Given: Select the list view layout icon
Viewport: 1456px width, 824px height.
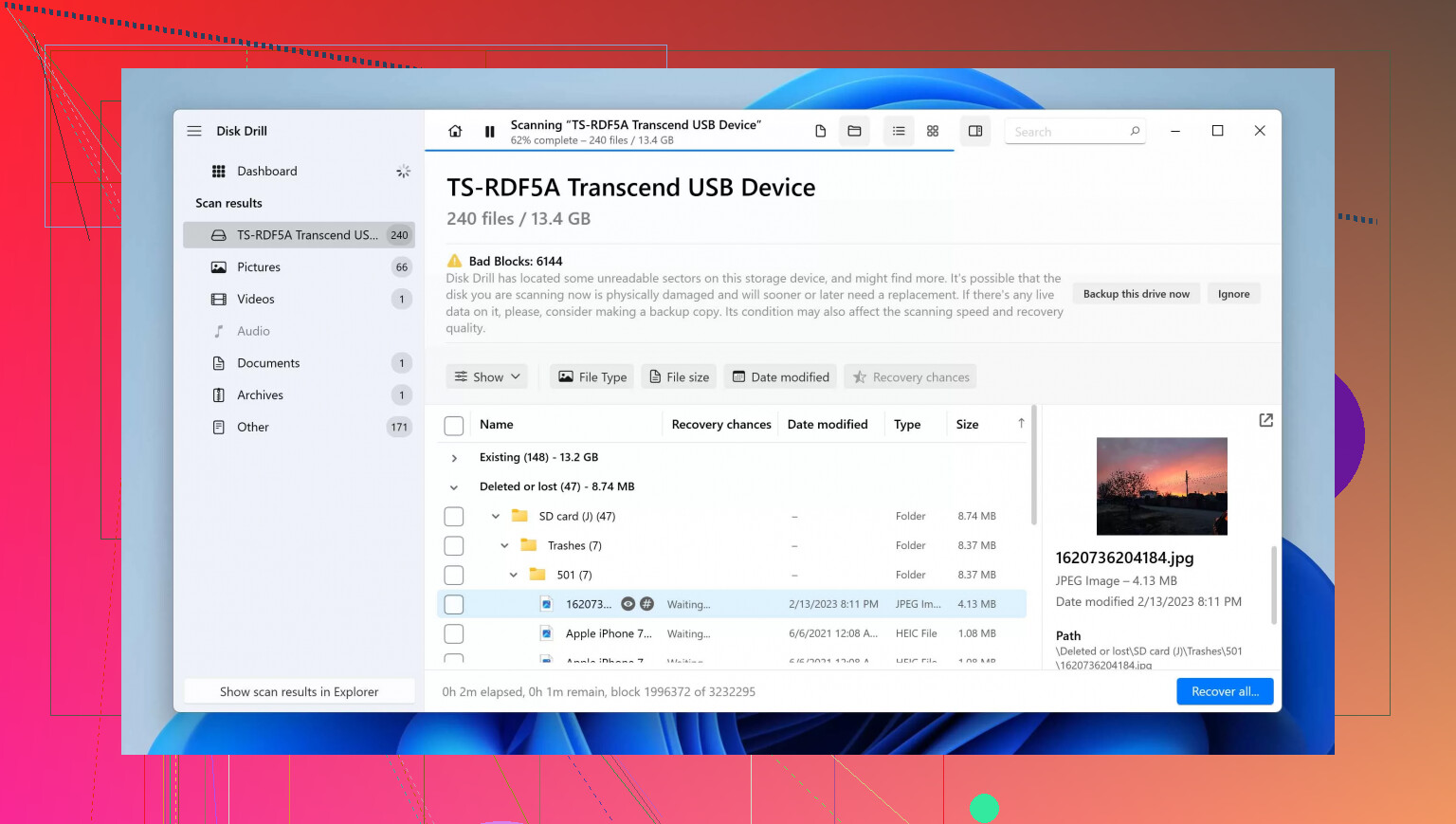Looking at the screenshot, I should pyautogui.click(x=899, y=132).
